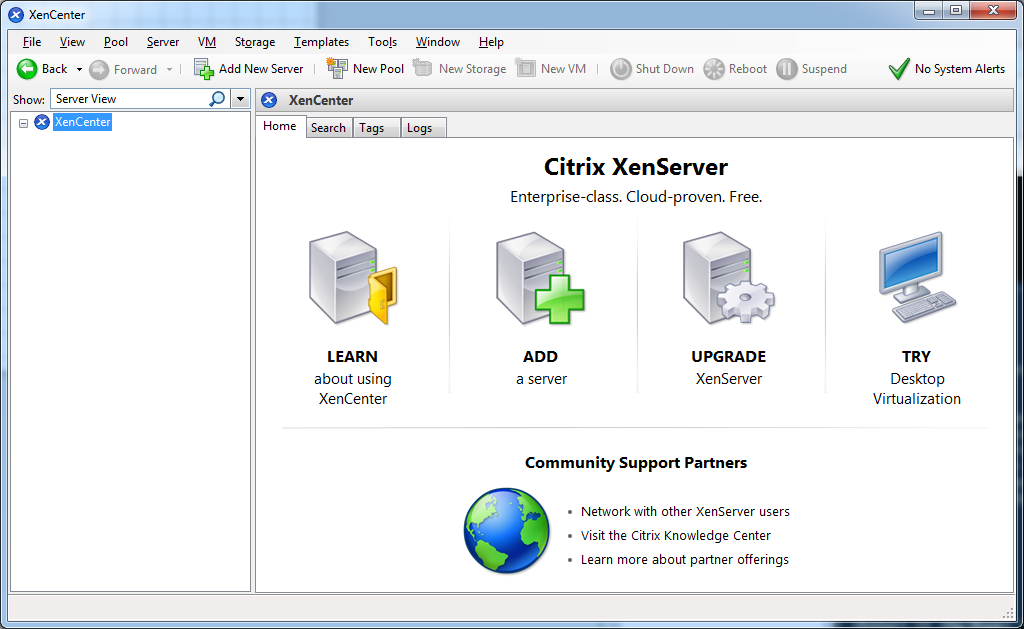Click the search magnifier in Show field
The width and height of the screenshot is (1024, 629).
(x=217, y=99)
